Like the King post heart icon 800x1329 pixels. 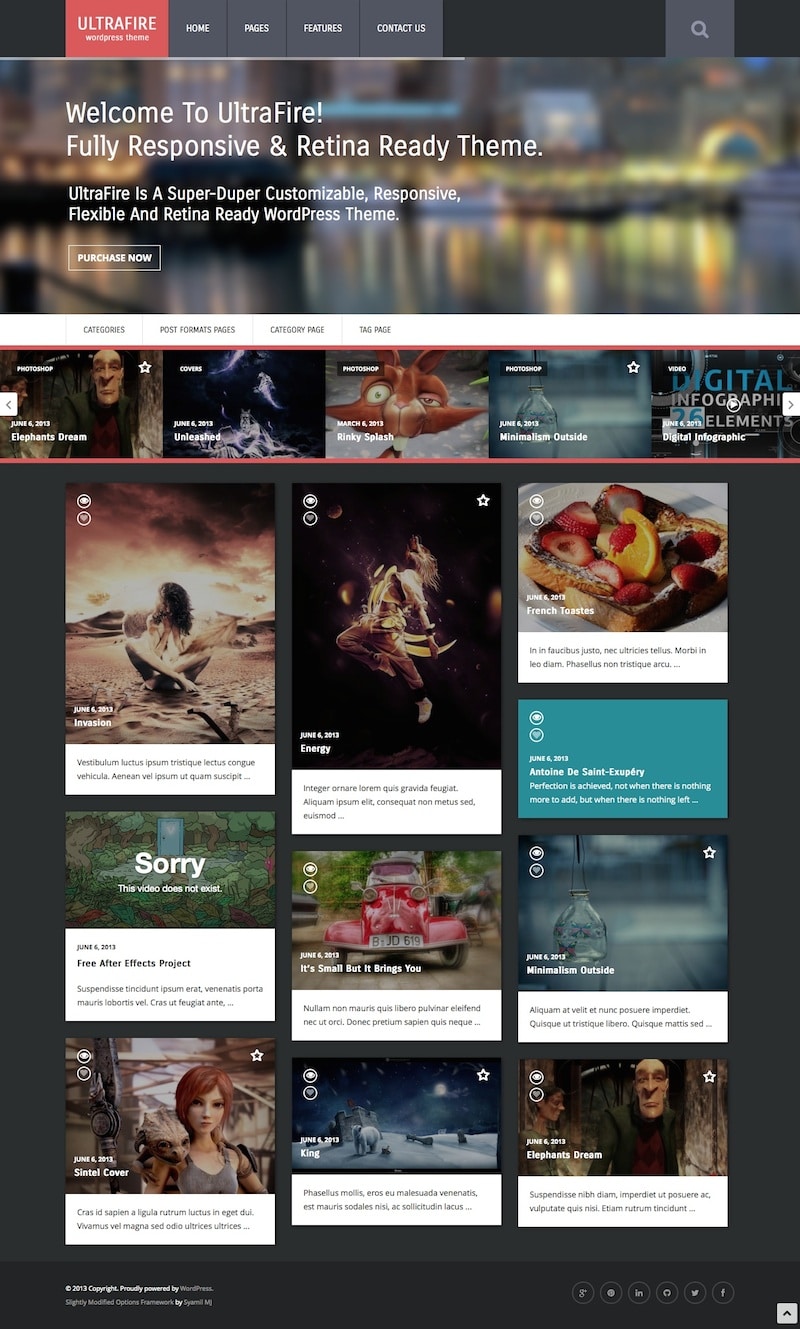tap(311, 1092)
